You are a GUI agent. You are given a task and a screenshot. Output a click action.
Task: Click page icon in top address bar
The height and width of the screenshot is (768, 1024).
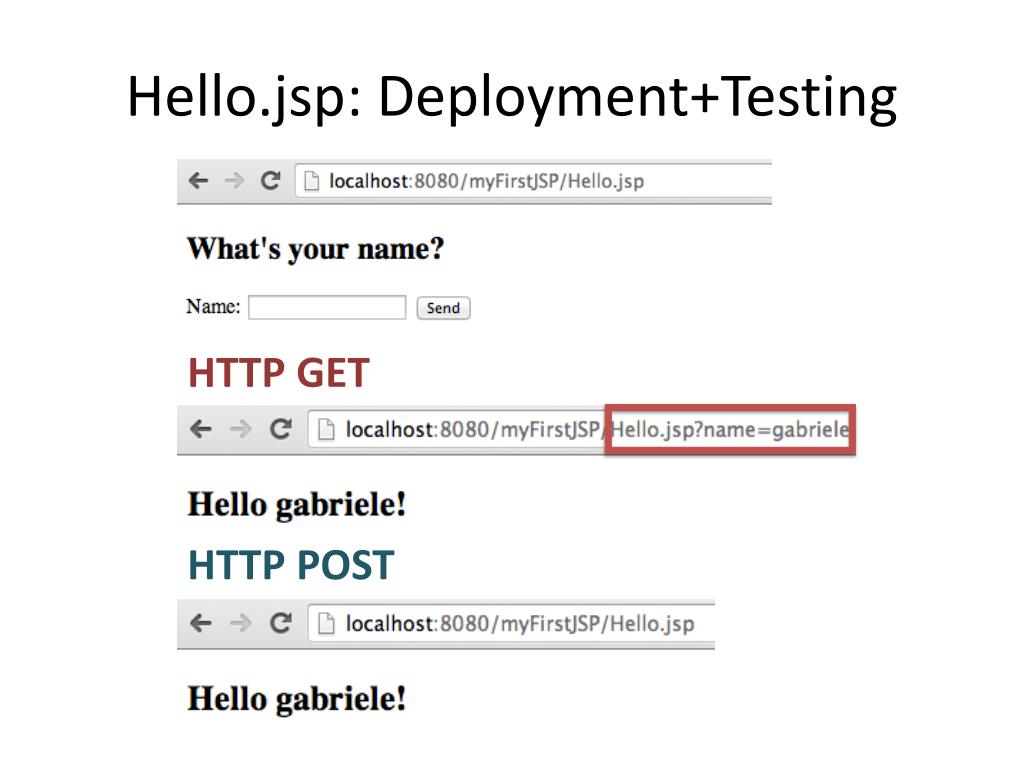coord(312,181)
